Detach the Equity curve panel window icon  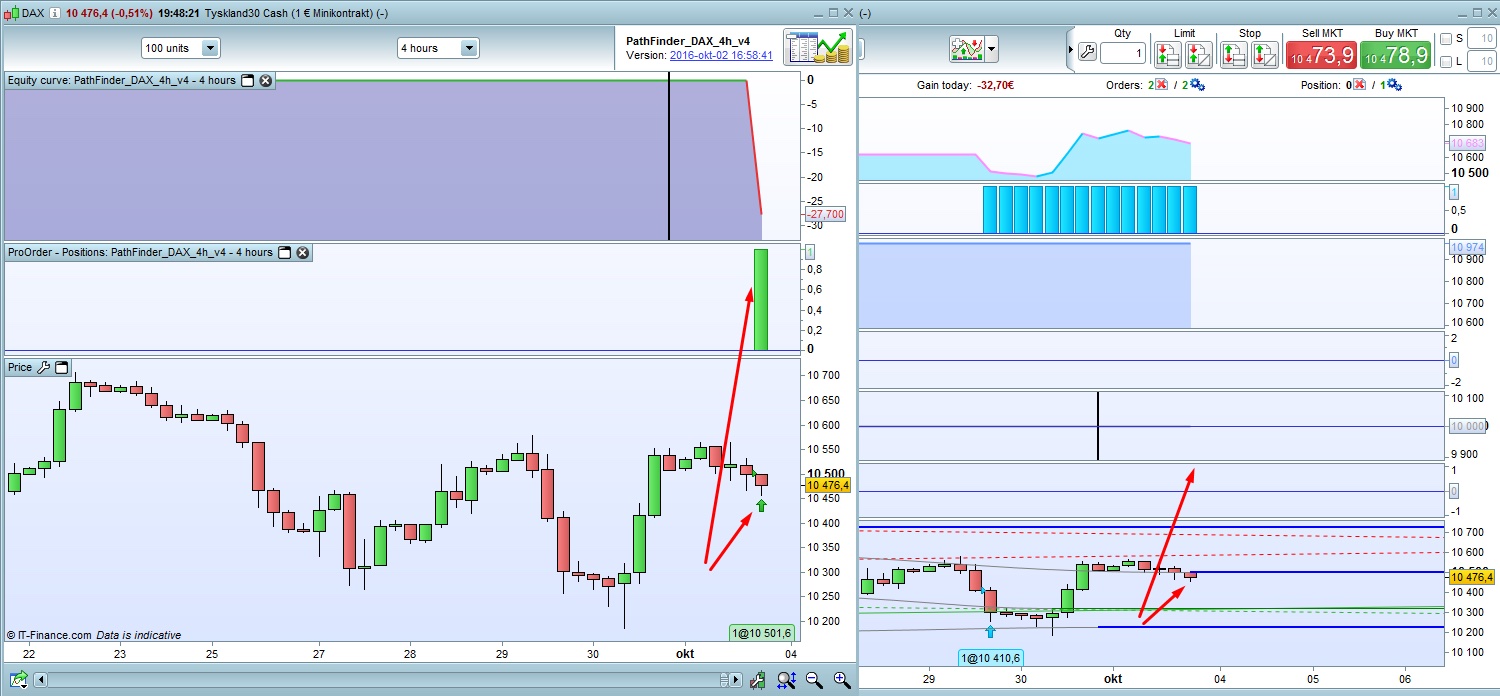point(248,80)
